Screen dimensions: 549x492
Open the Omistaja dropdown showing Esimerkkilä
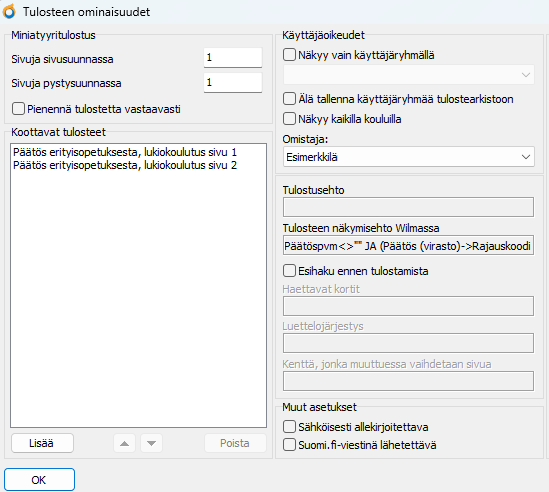409,157
